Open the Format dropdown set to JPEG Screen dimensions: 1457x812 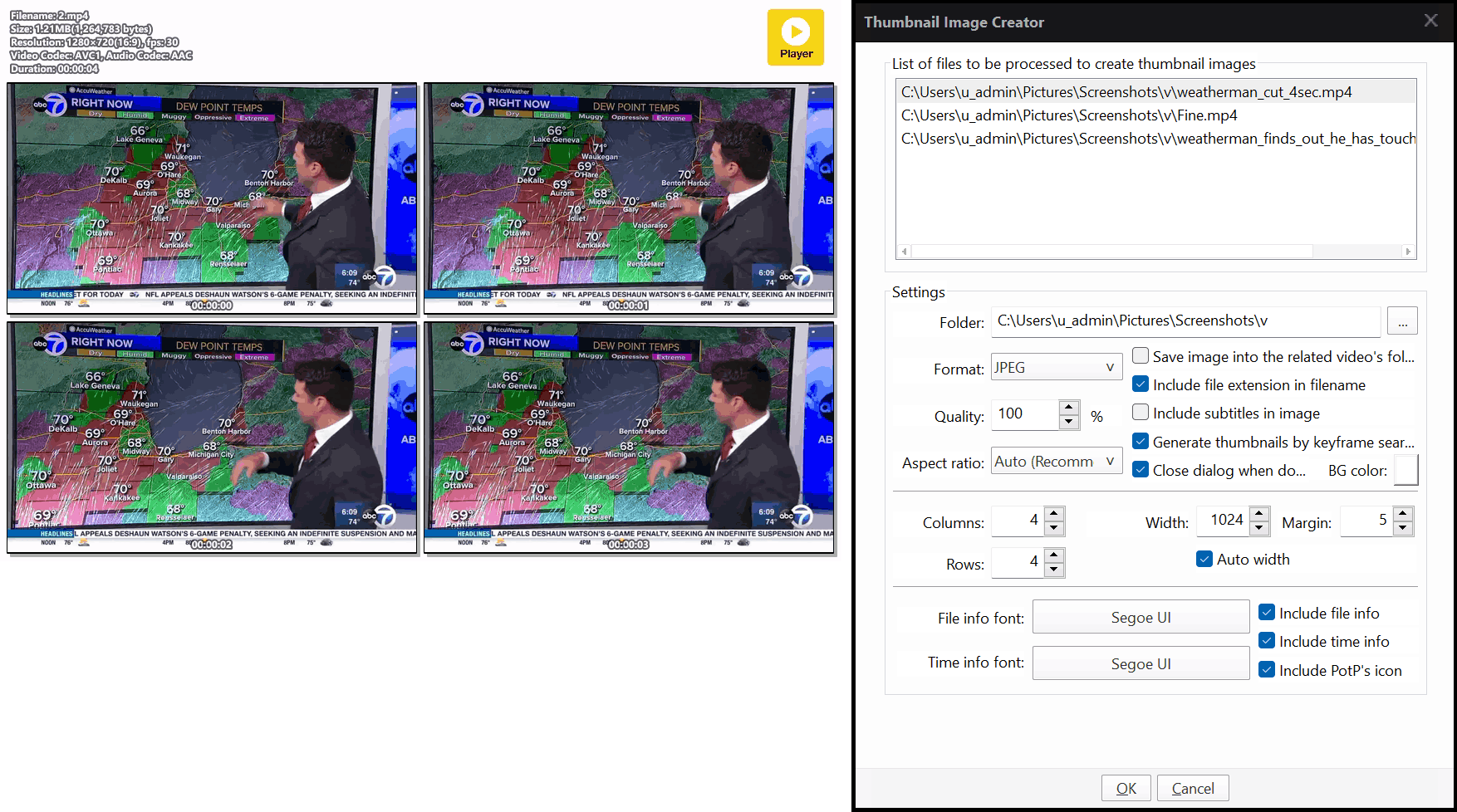tap(1057, 368)
